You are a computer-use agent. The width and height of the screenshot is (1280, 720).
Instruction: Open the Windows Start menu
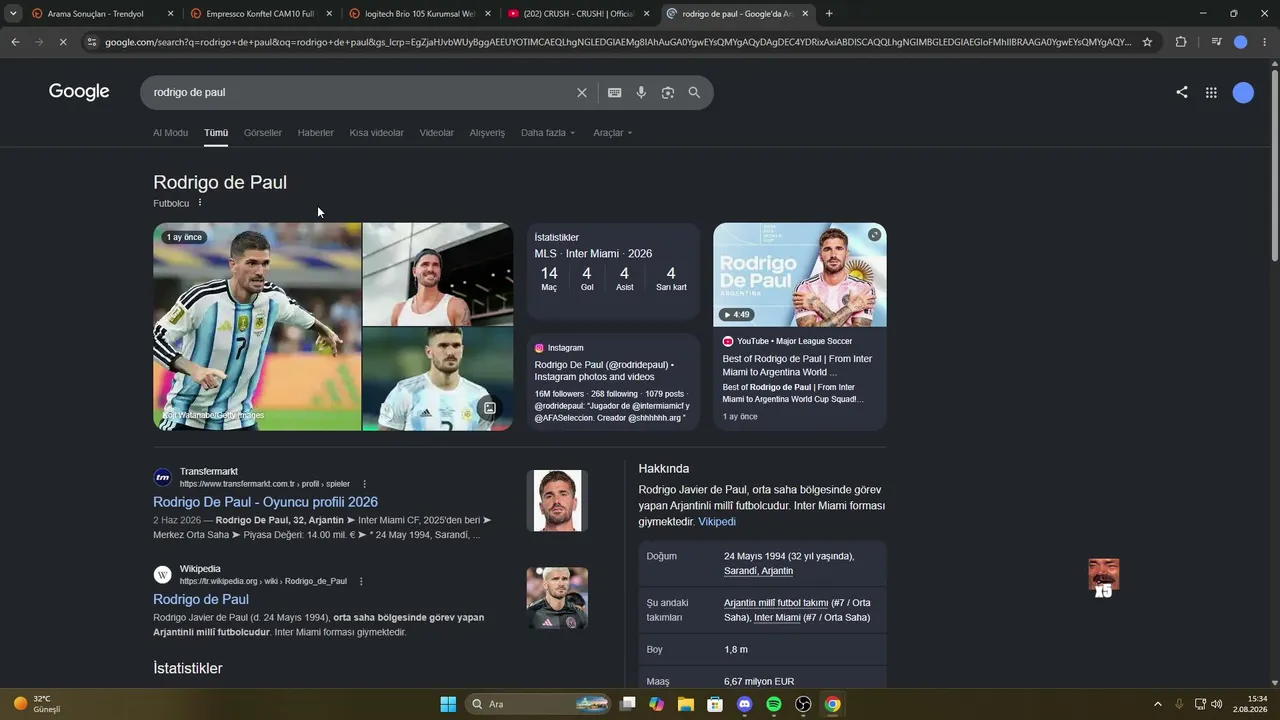click(448, 704)
